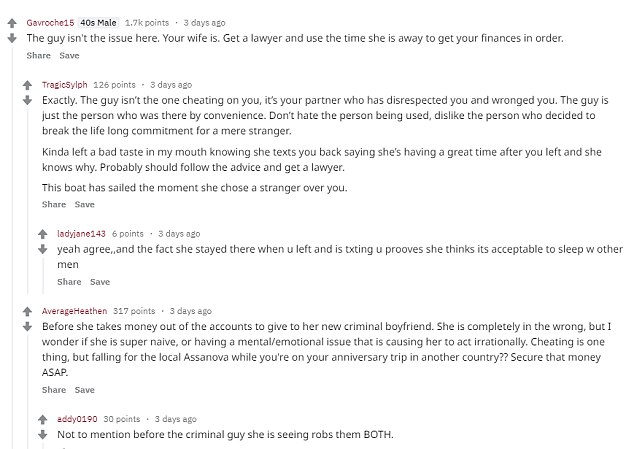Downvote AverageHeathen's comment
This screenshot has height=449, width=634.
(27, 326)
